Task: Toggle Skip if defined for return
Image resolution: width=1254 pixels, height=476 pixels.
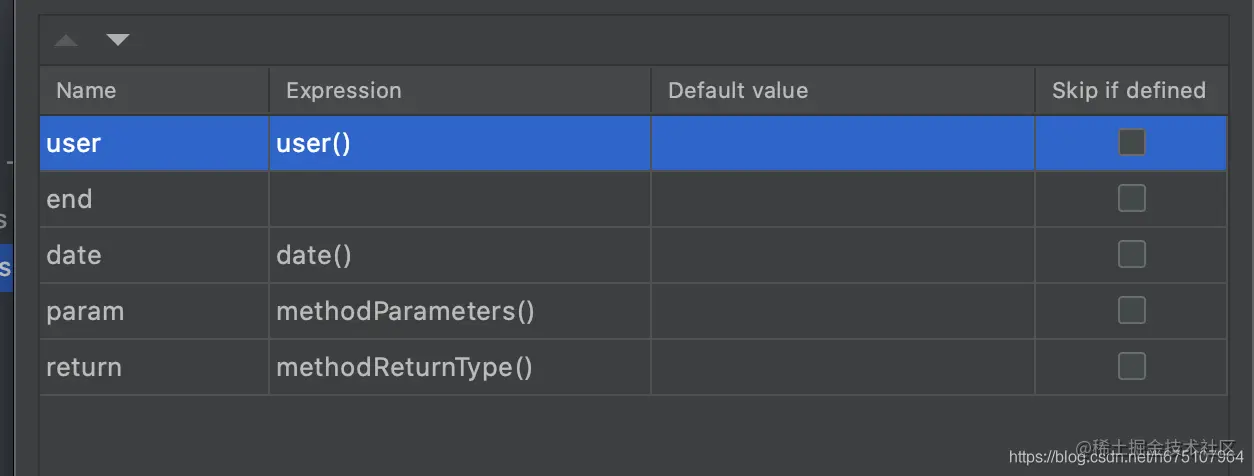Action: 1131,367
